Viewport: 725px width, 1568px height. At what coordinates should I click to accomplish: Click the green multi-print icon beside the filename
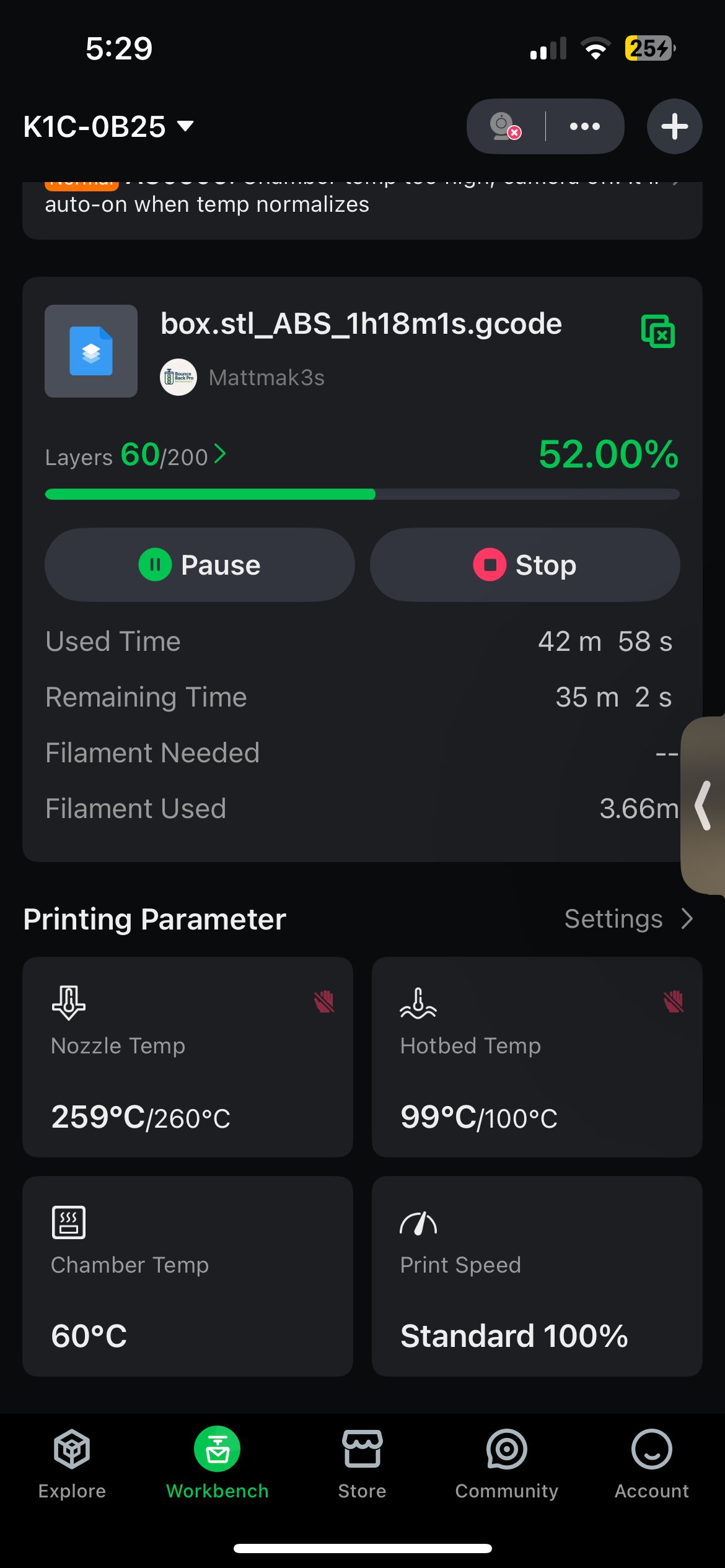657,331
